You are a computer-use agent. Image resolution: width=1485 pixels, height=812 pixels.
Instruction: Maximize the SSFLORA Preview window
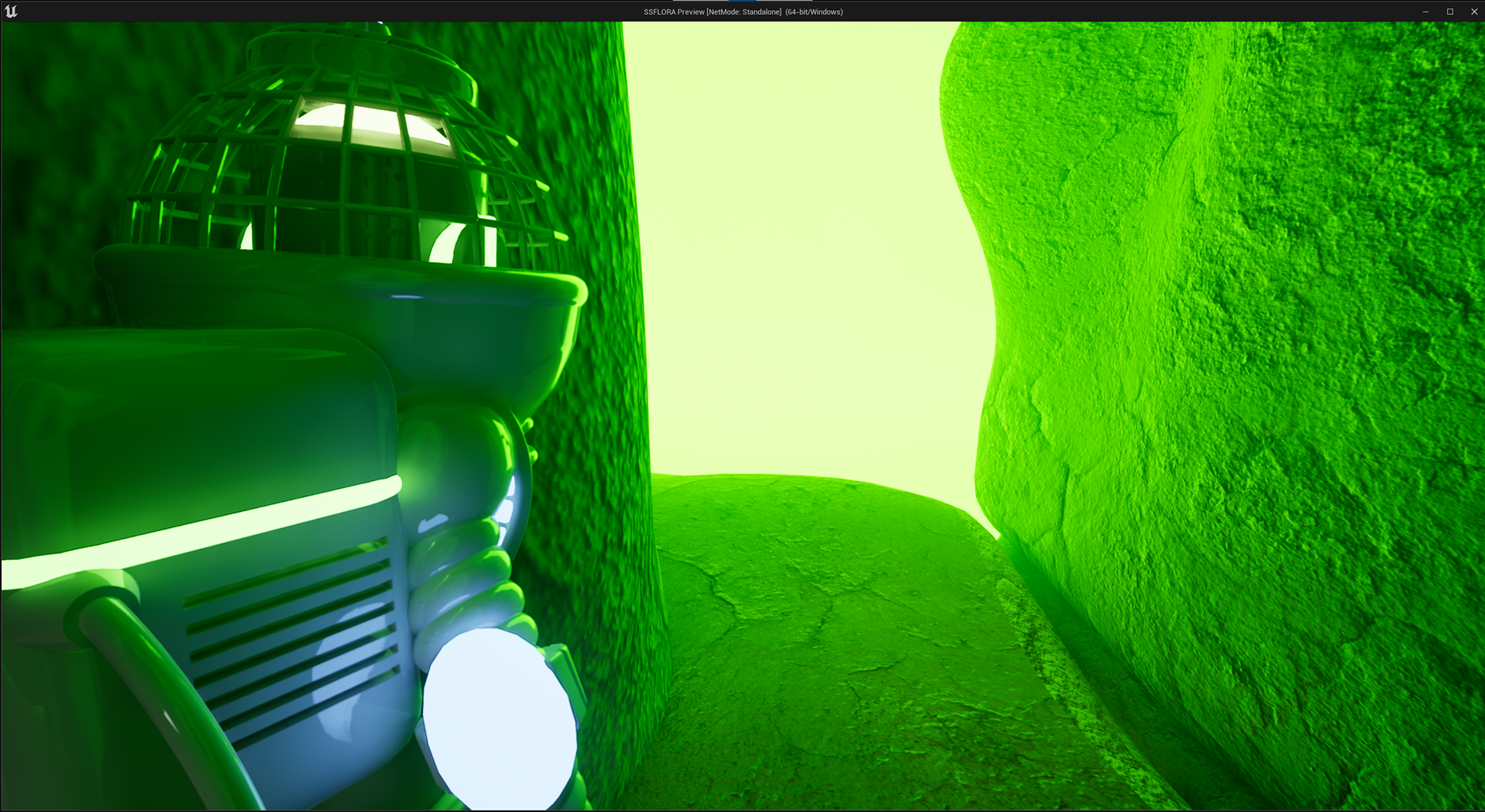(x=1450, y=12)
